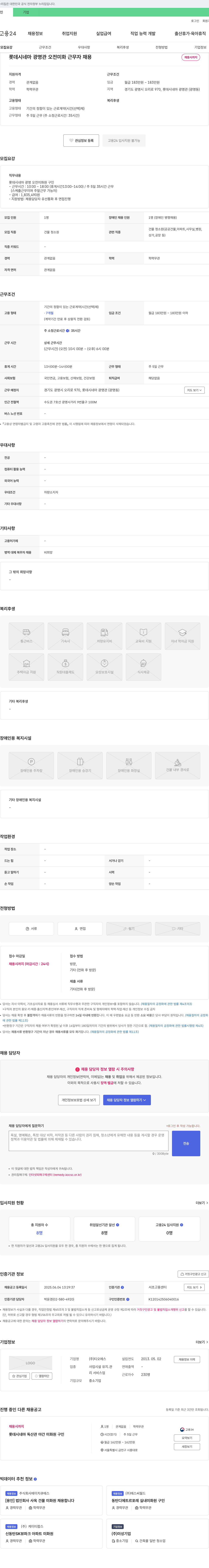Viewport: 209px width, 1568px height.
Task: Open the 직업 능력 개발 menu
Action: [143, 34]
